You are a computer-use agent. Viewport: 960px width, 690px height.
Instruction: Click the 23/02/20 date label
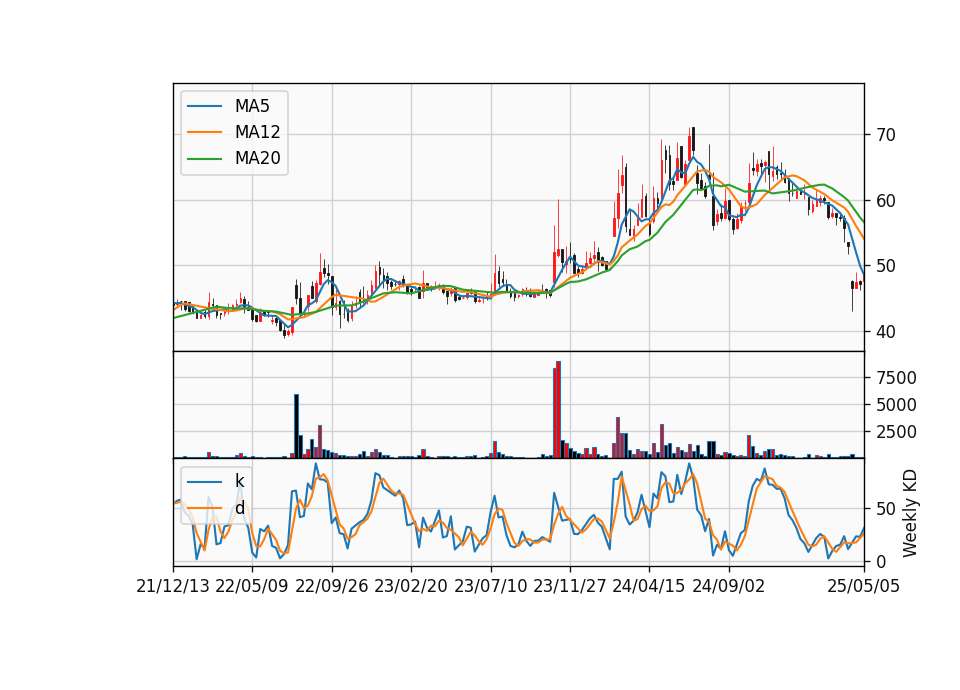pos(411,587)
